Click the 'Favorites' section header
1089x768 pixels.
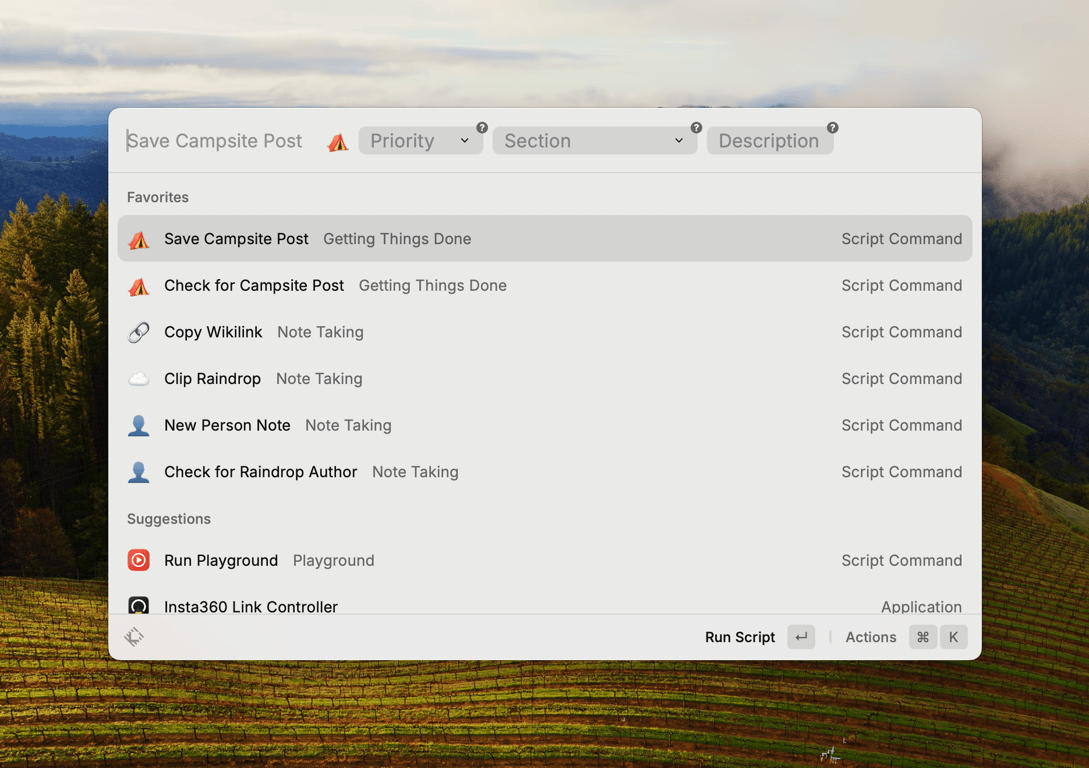coord(158,197)
